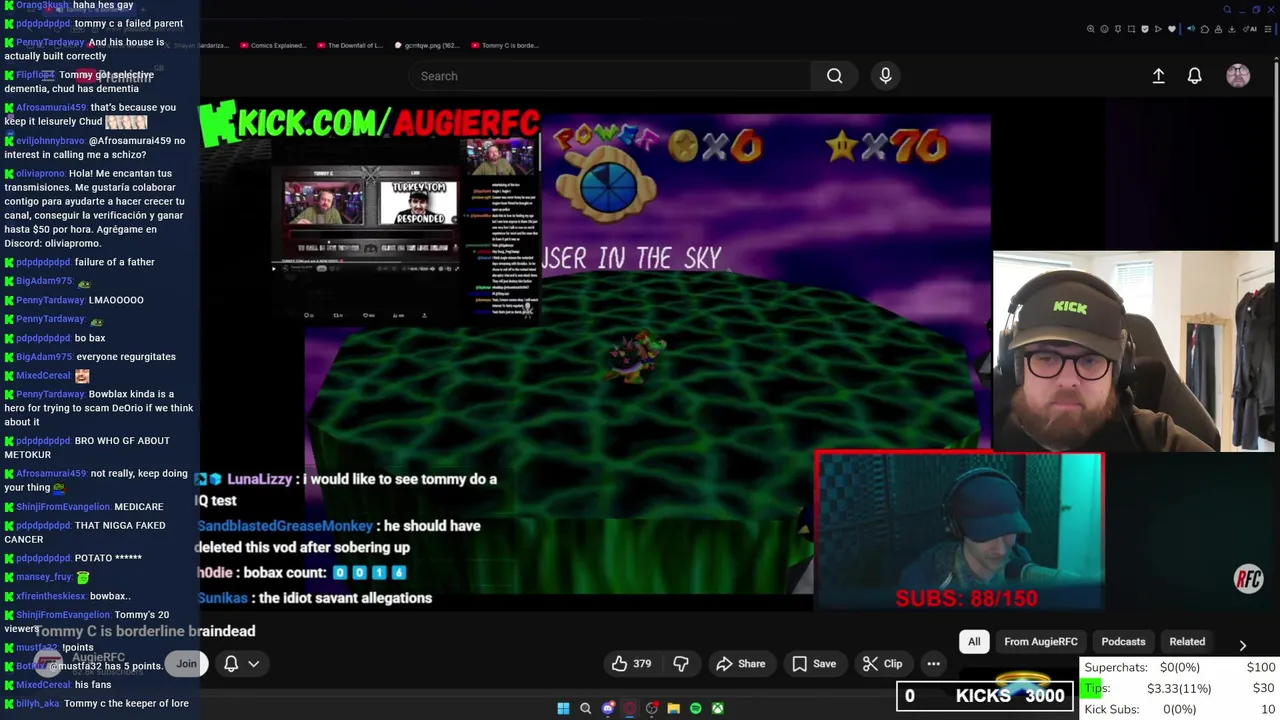
Task: Open the extensions cube icon
Action: click(1205, 29)
